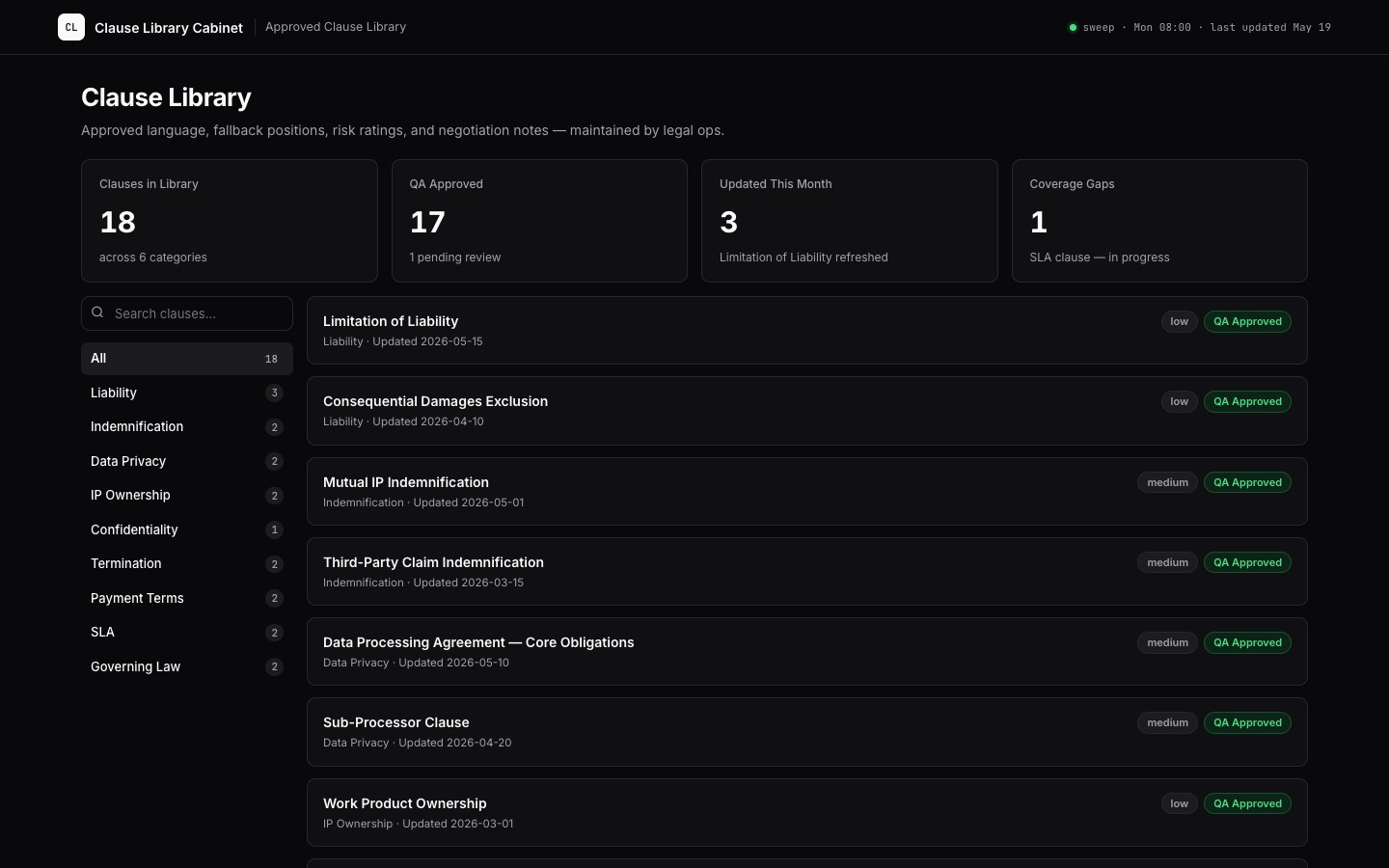Click the 'Indemnification · Updated 2026-03-15' text
The image size is (1389, 868).
click(423, 583)
